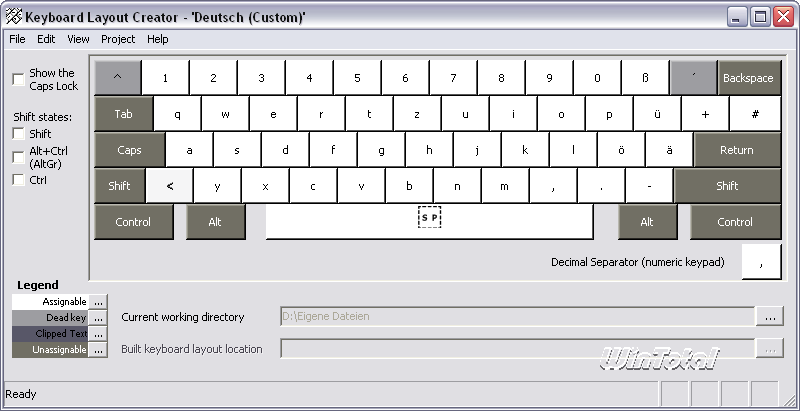Select the m key
The width and height of the screenshot is (800, 411).
coord(505,186)
